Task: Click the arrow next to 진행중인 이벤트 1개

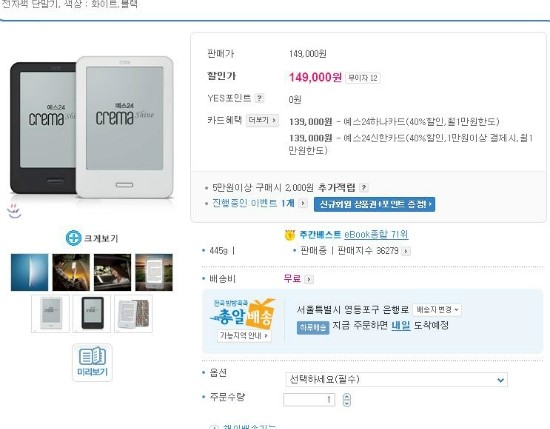Action: click(303, 203)
